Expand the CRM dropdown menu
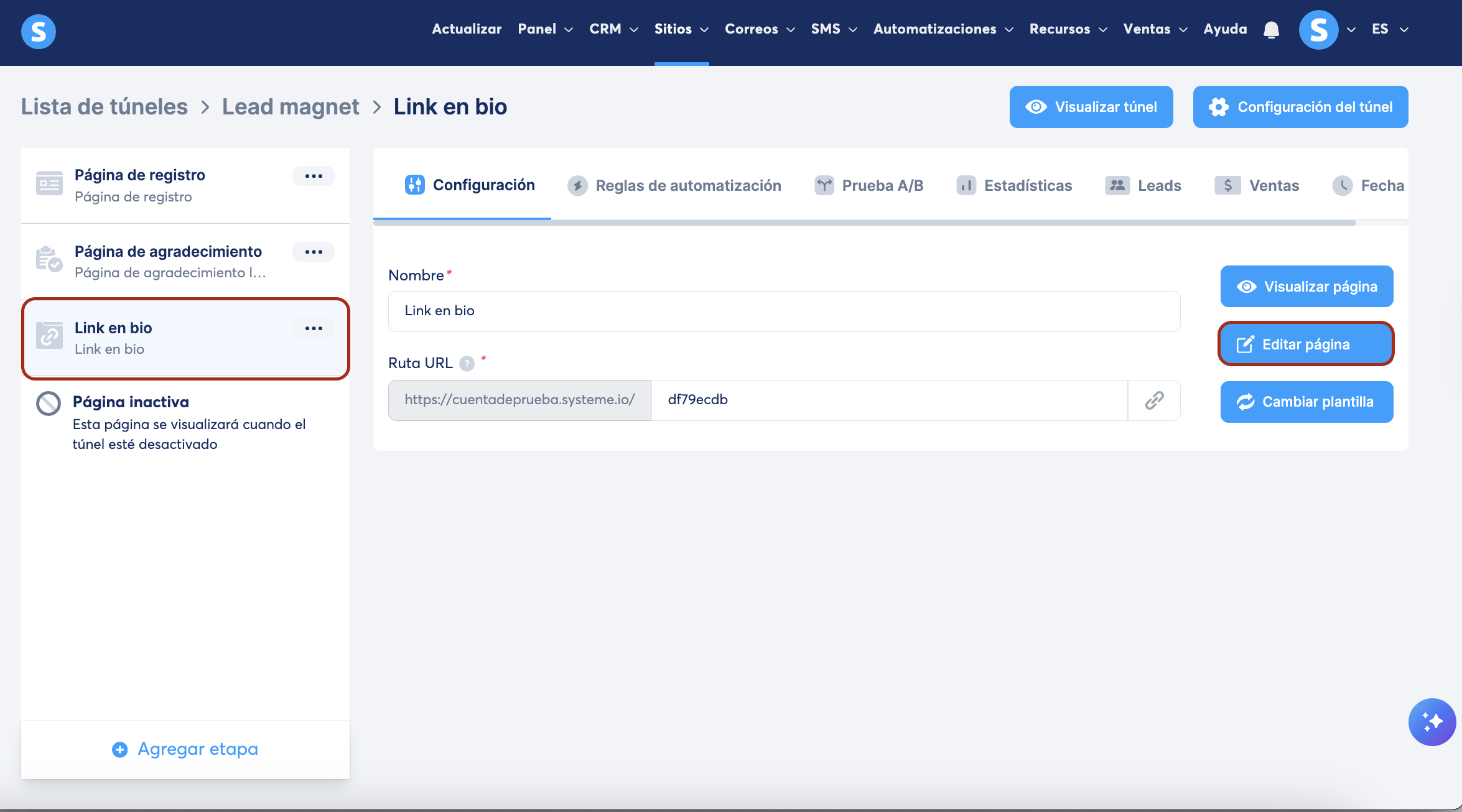 coord(613,29)
